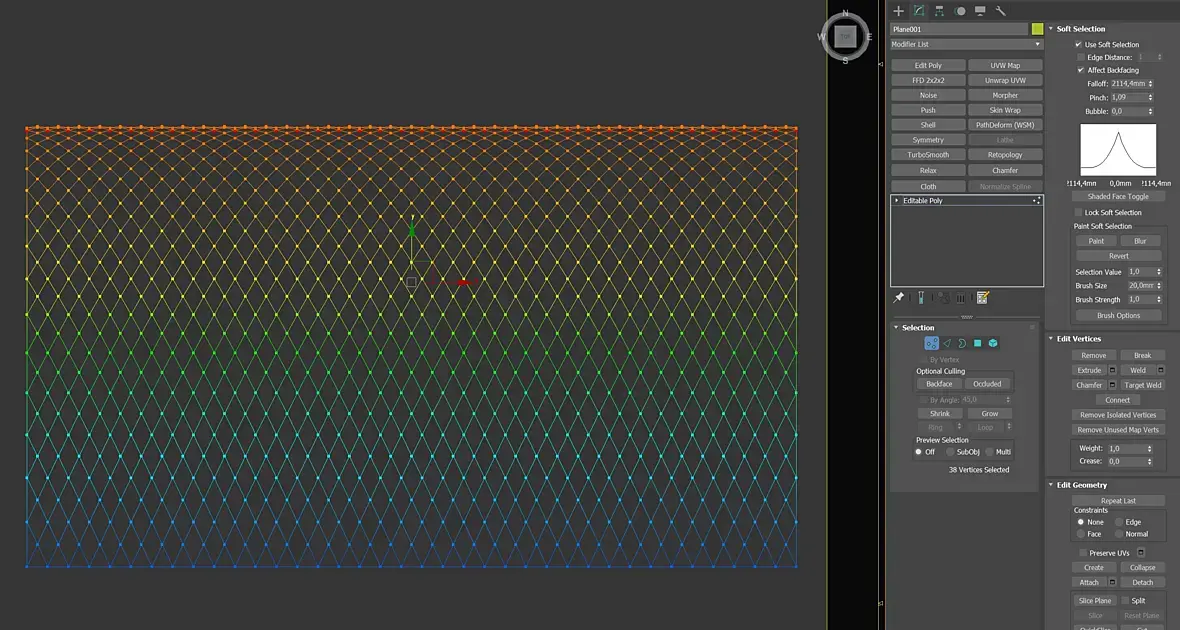The height and width of the screenshot is (630, 1180).
Task: Click the Remove Modifier trash icon
Action: pos(960,298)
